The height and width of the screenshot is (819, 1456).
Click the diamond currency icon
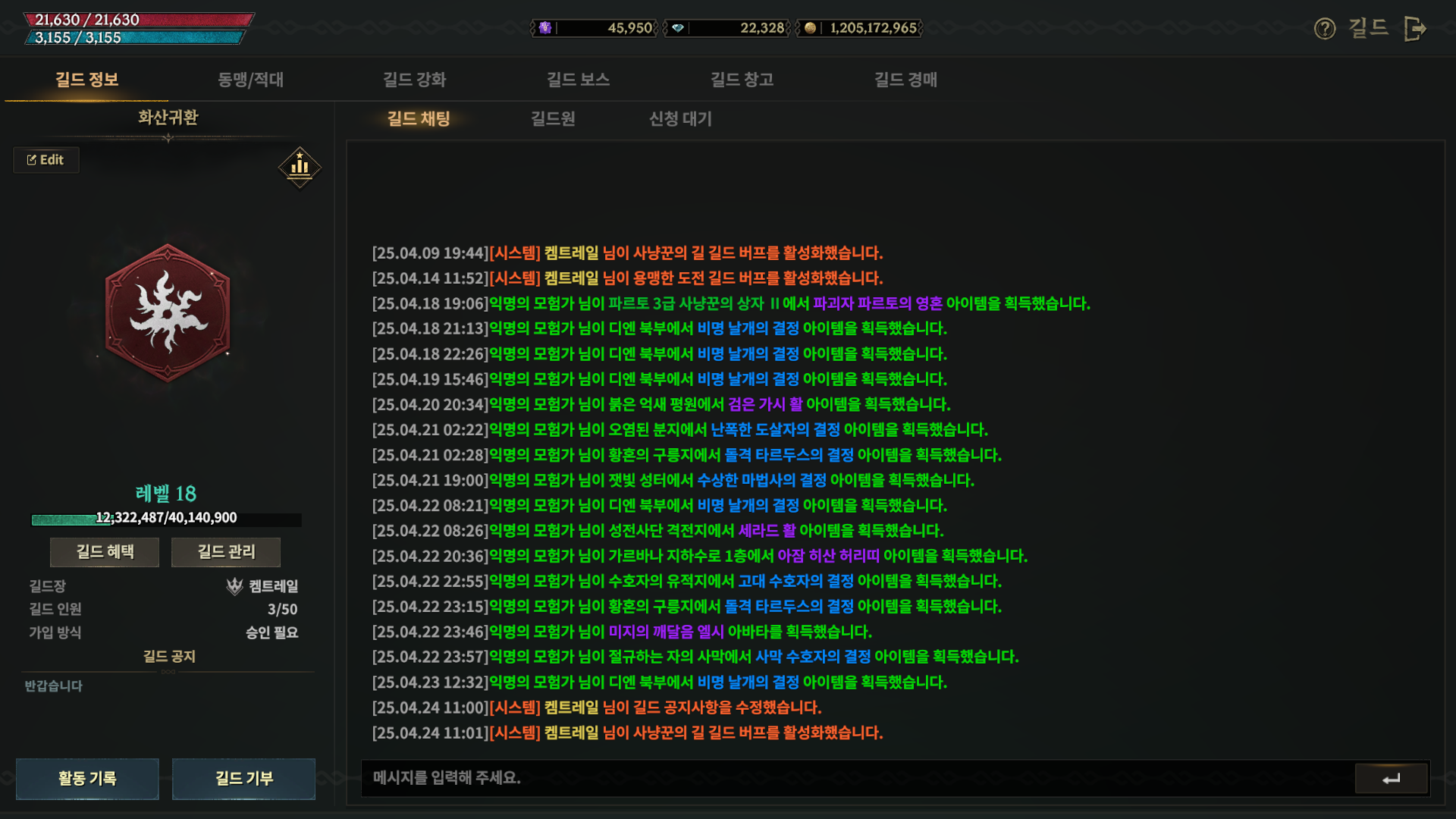pyautogui.click(x=678, y=28)
